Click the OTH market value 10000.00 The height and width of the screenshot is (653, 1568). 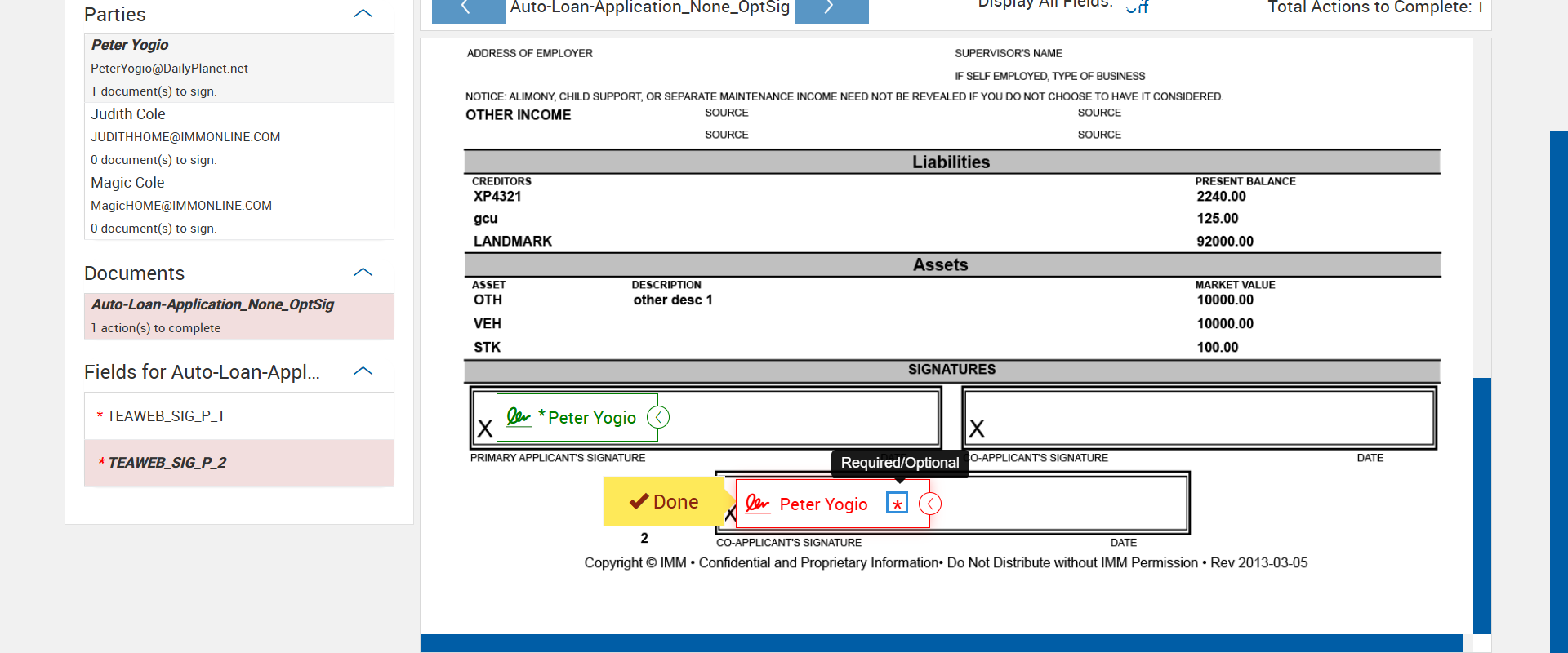(x=1225, y=300)
